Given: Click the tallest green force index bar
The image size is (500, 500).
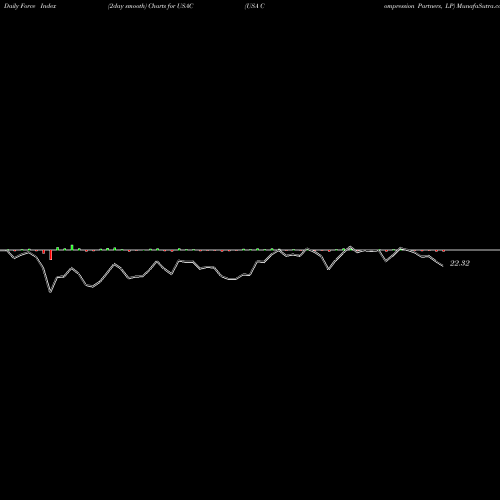Looking at the screenshot, I should [72, 247].
